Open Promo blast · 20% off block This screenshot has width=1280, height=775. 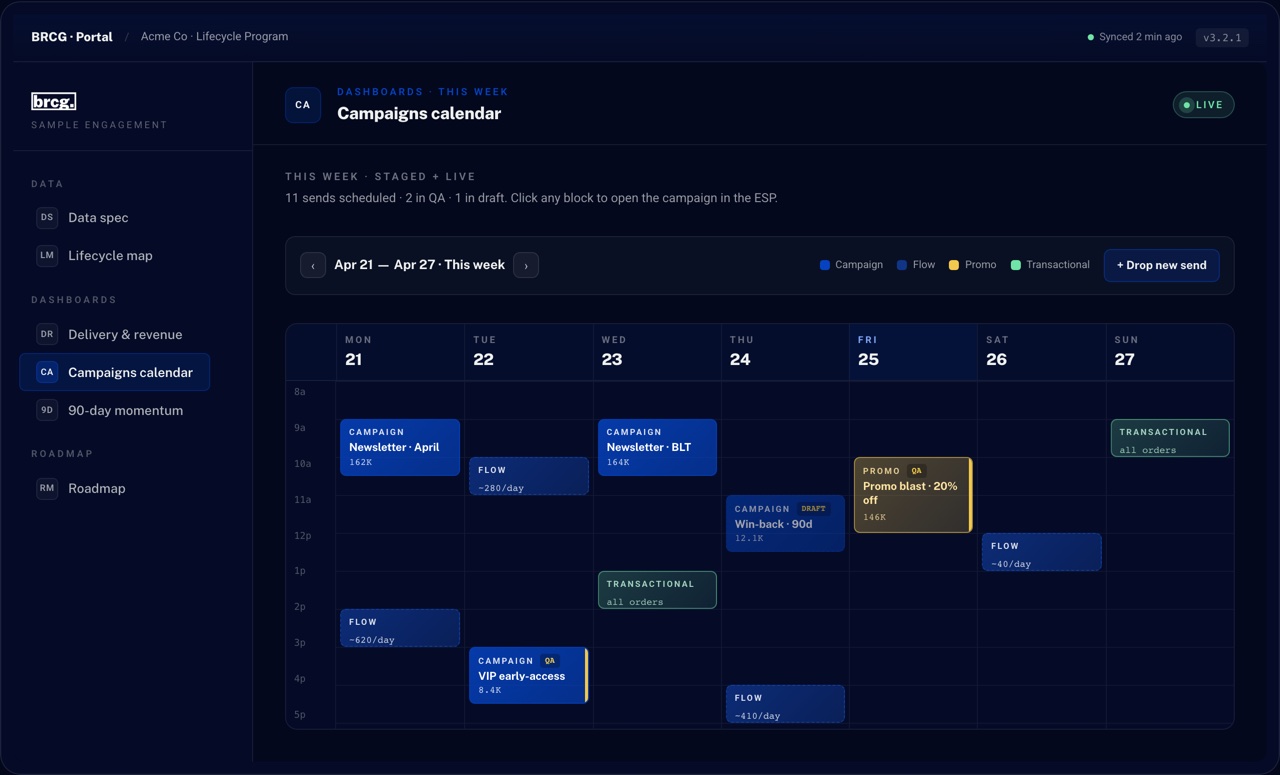(x=913, y=495)
